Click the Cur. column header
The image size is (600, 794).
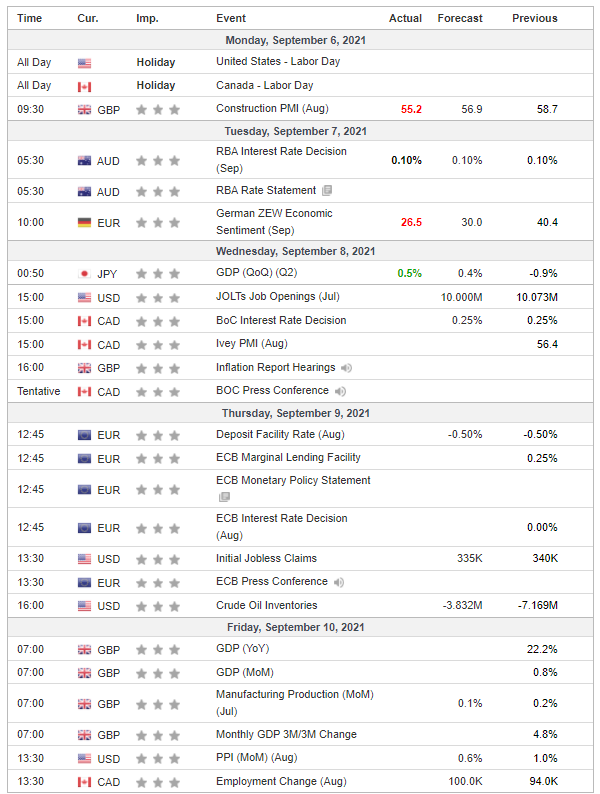88,18
